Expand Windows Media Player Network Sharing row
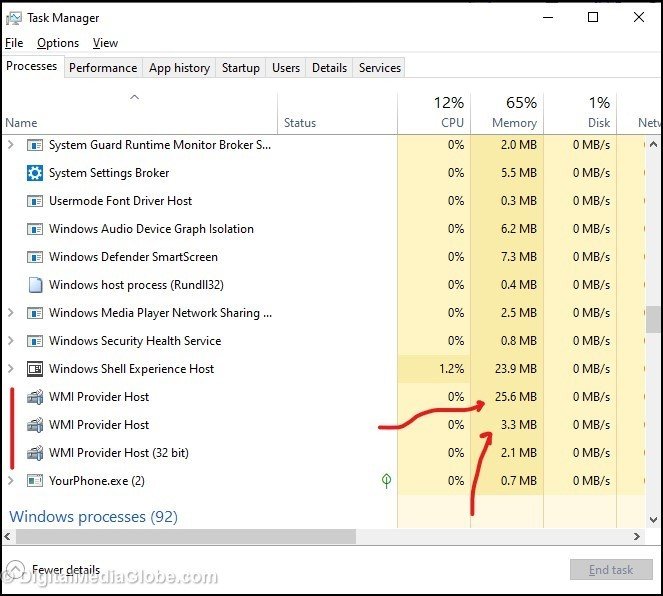 pyautogui.click(x=11, y=313)
